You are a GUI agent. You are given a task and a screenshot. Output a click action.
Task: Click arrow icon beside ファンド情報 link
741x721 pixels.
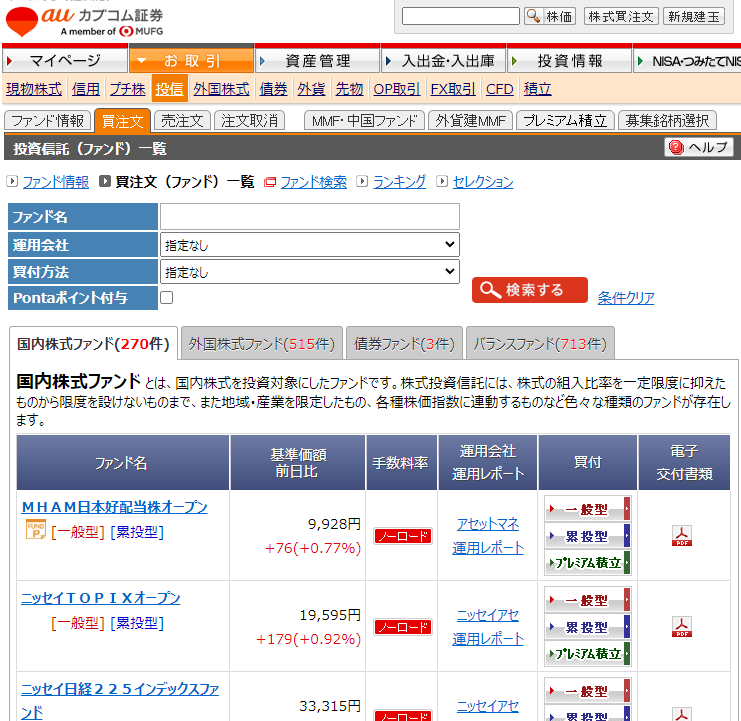(12, 181)
